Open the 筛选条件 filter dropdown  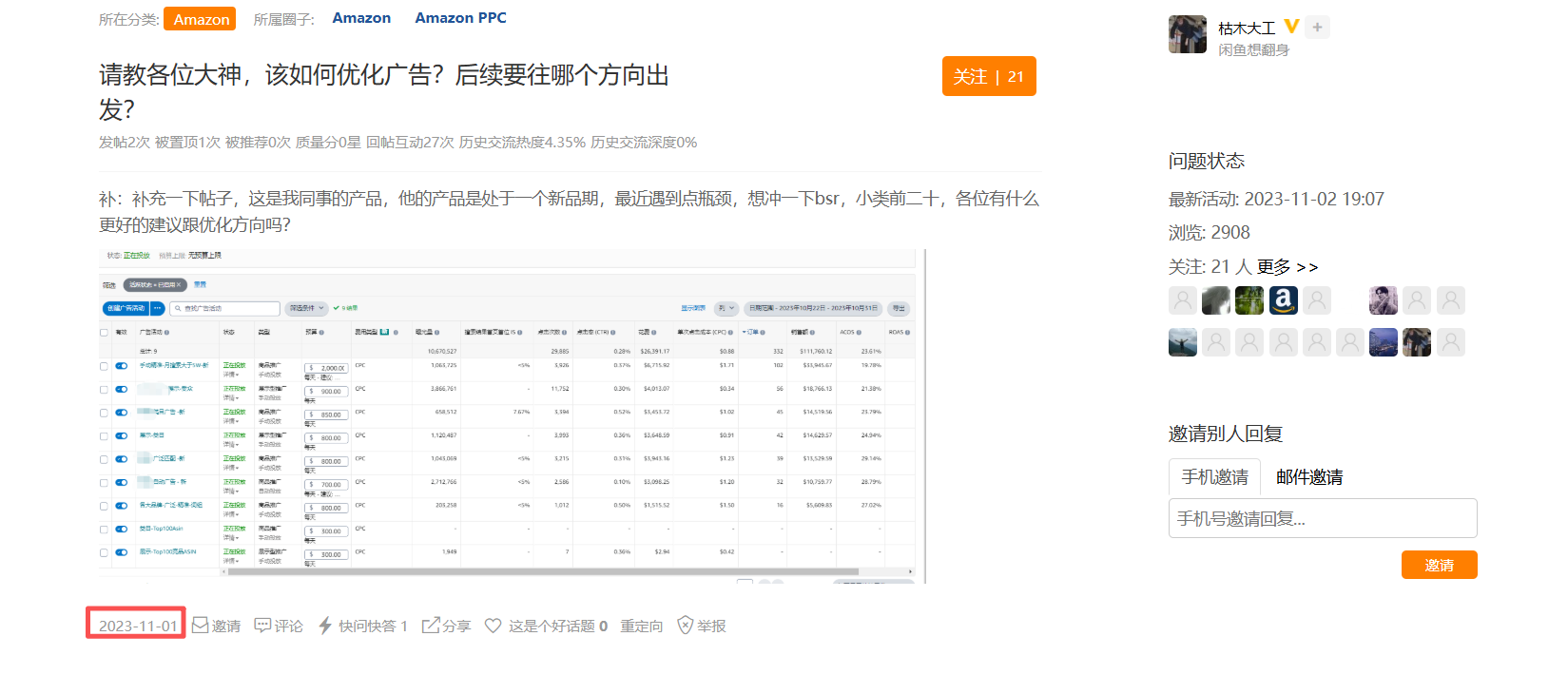pos(306,308)
